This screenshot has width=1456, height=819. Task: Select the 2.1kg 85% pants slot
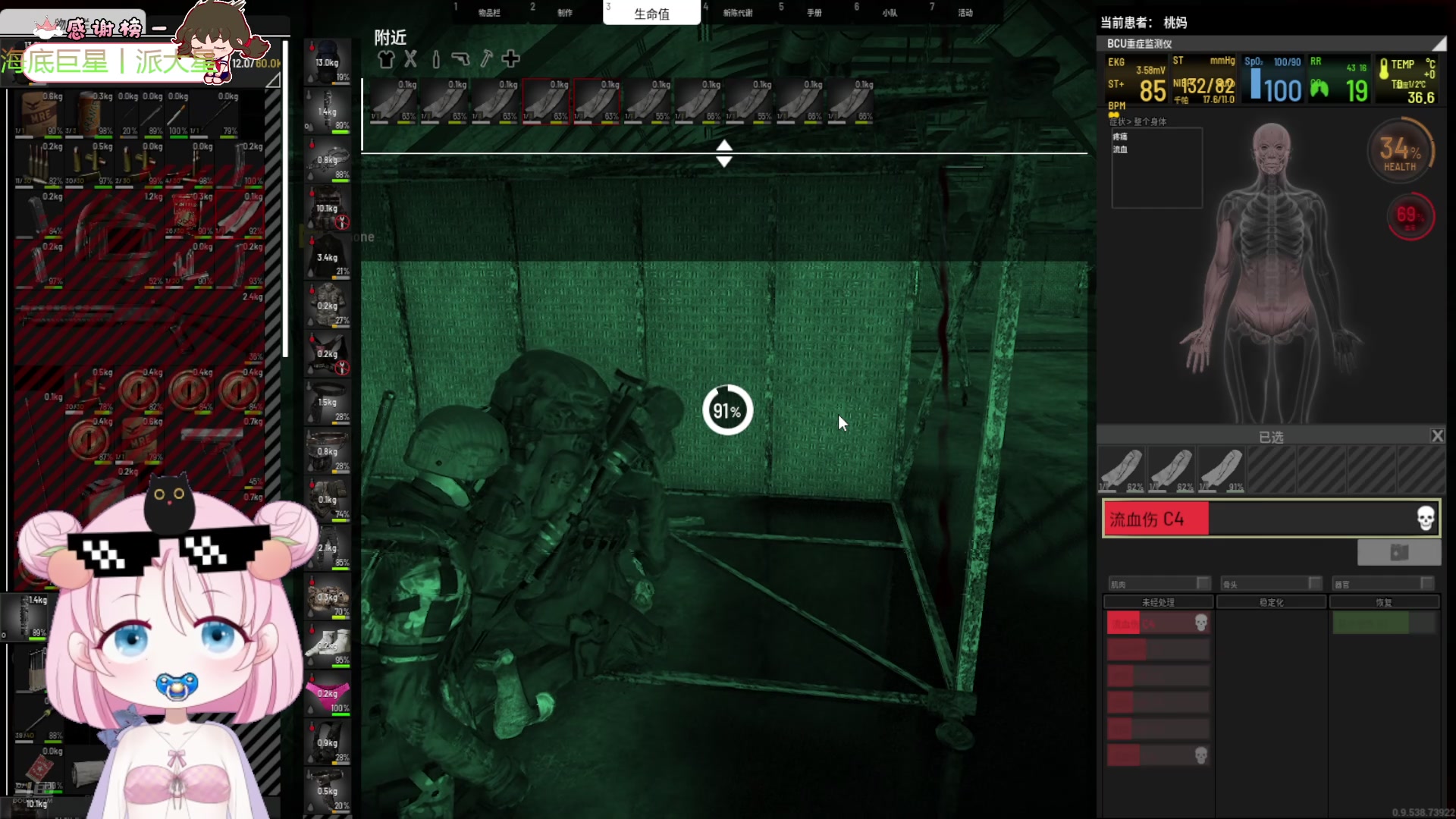coord(328,548)
